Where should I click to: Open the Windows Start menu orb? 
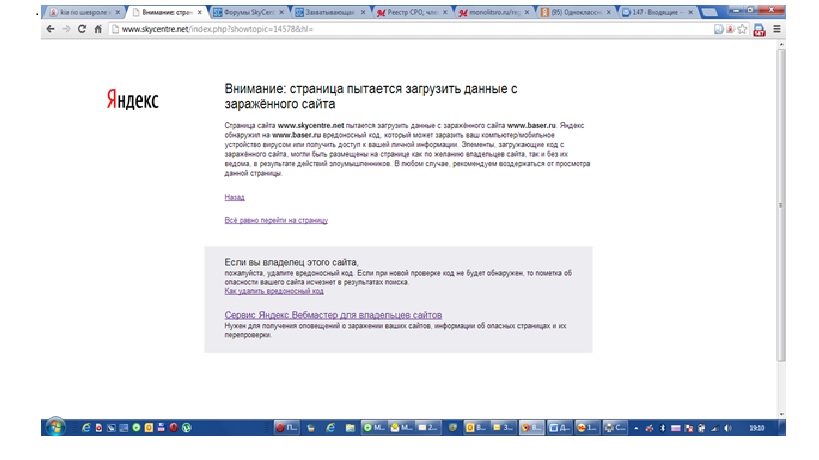(55, 427)
